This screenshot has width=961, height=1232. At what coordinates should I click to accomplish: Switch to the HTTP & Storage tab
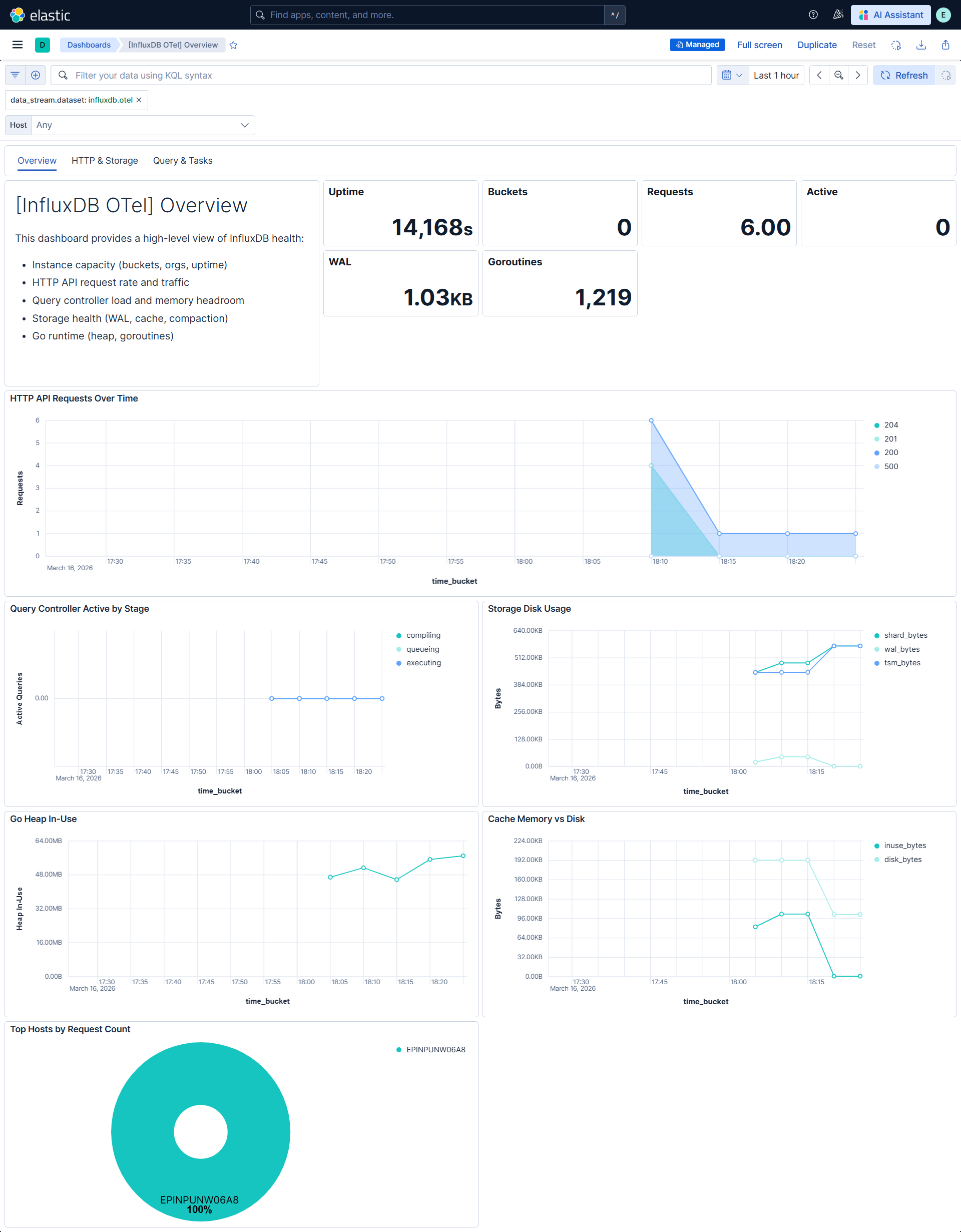coord(104,161)
